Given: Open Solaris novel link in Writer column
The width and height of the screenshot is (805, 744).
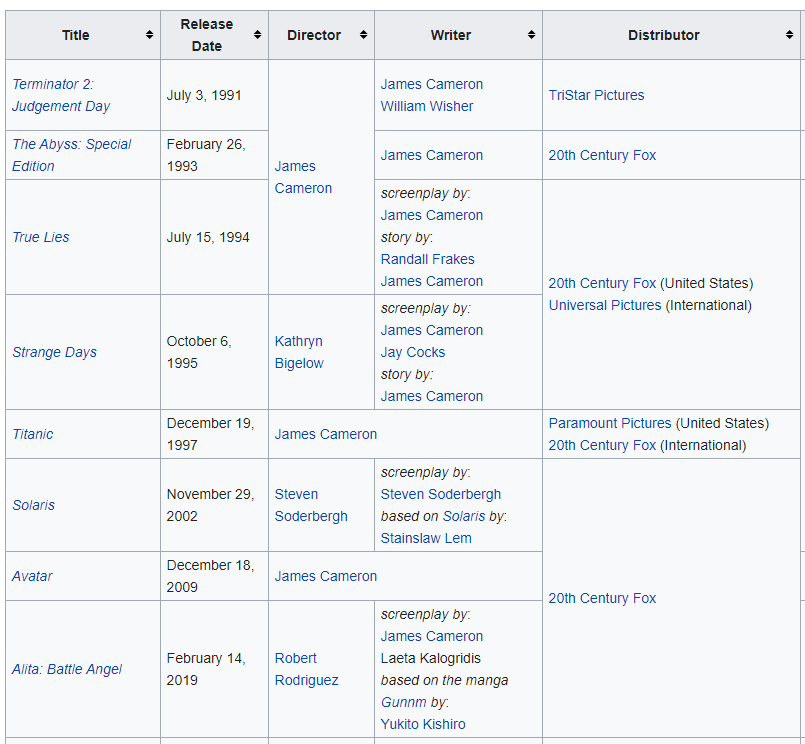Looking at the screenshot, I should pos(464,516).
